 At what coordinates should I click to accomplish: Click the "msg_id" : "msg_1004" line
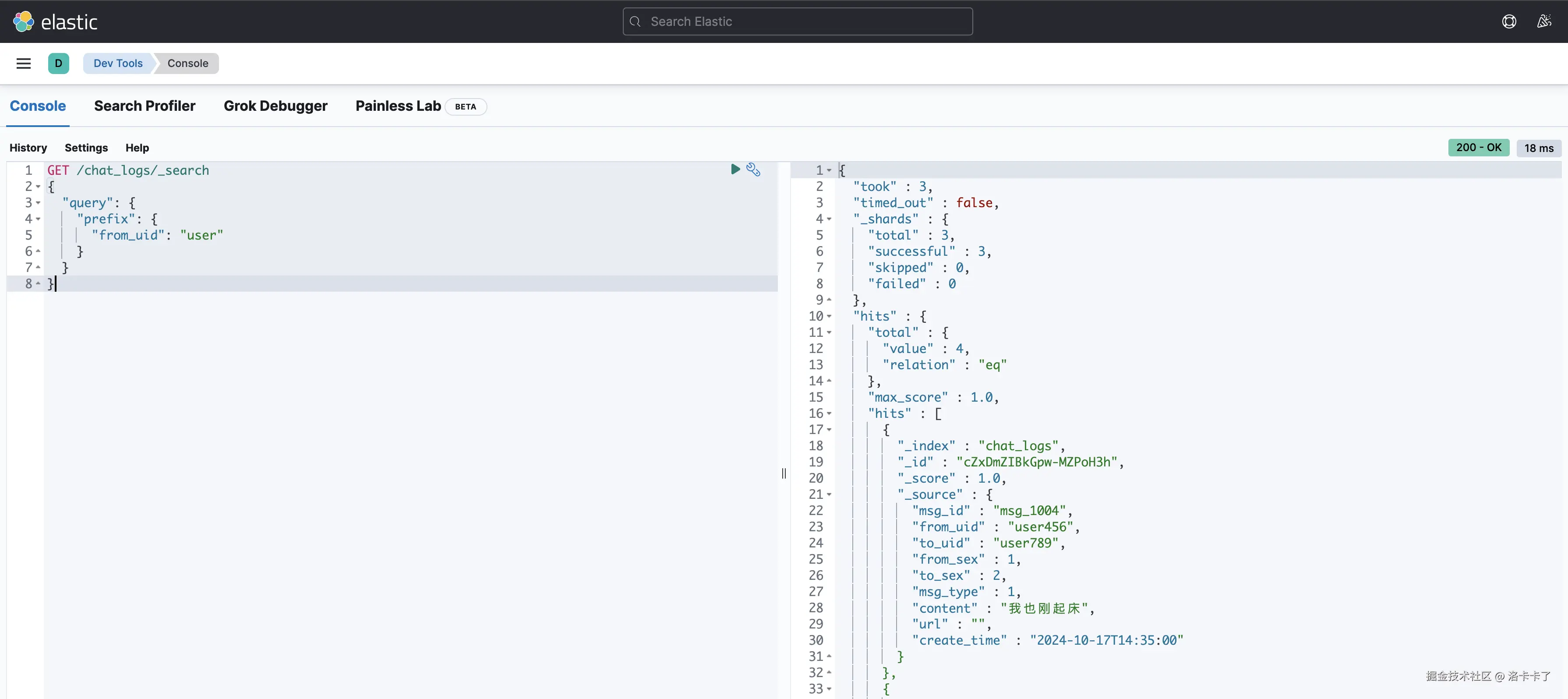[992, 510]
